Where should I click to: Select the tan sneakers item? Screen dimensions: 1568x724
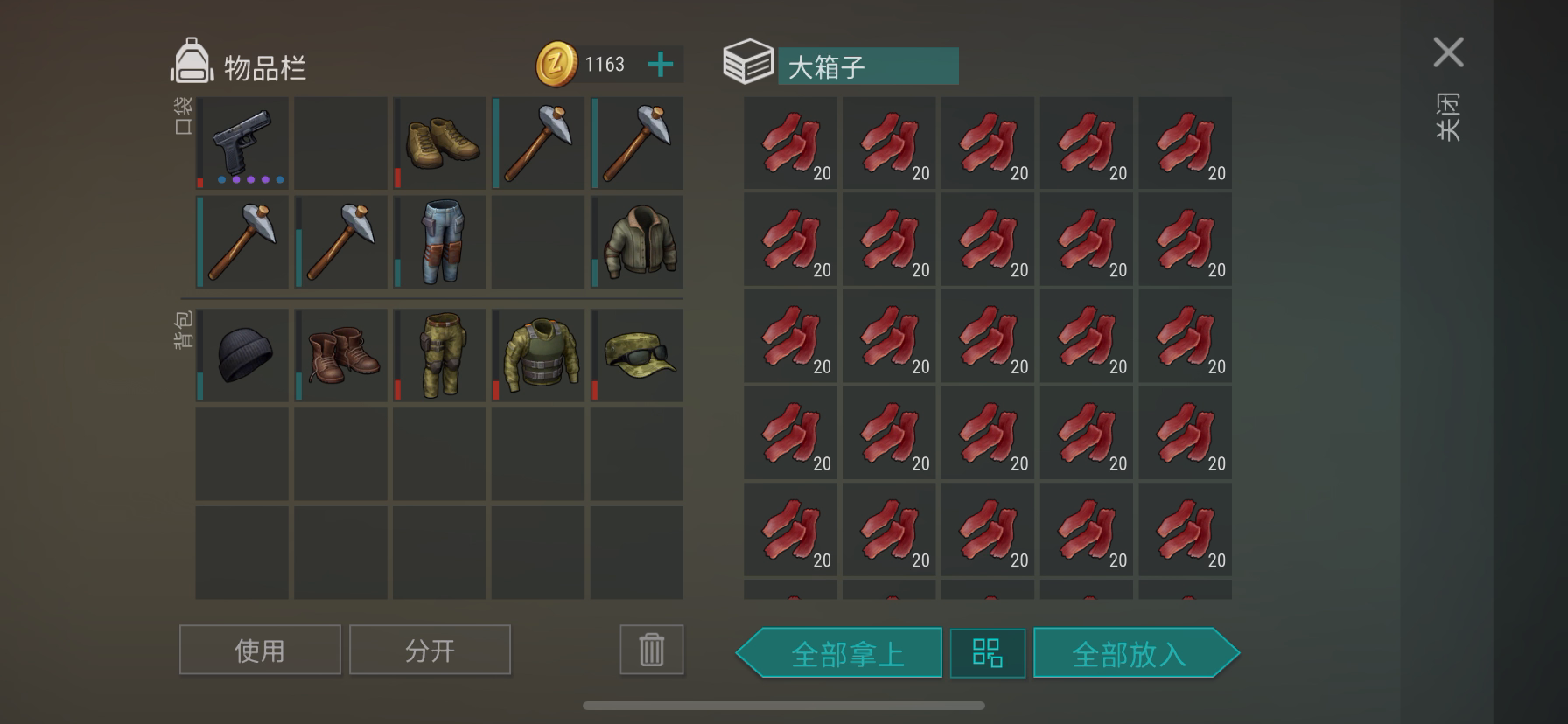439,143
